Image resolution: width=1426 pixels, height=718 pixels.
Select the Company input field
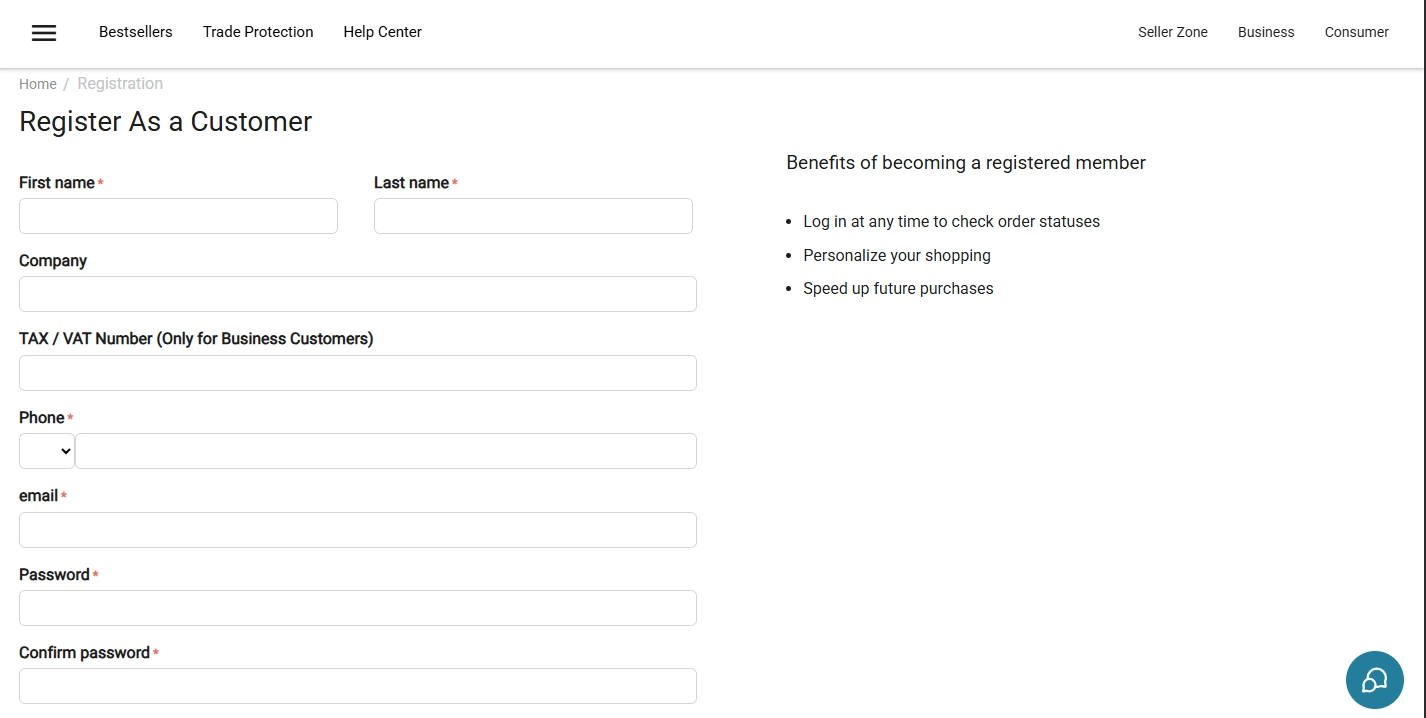[x=357, y=293]
